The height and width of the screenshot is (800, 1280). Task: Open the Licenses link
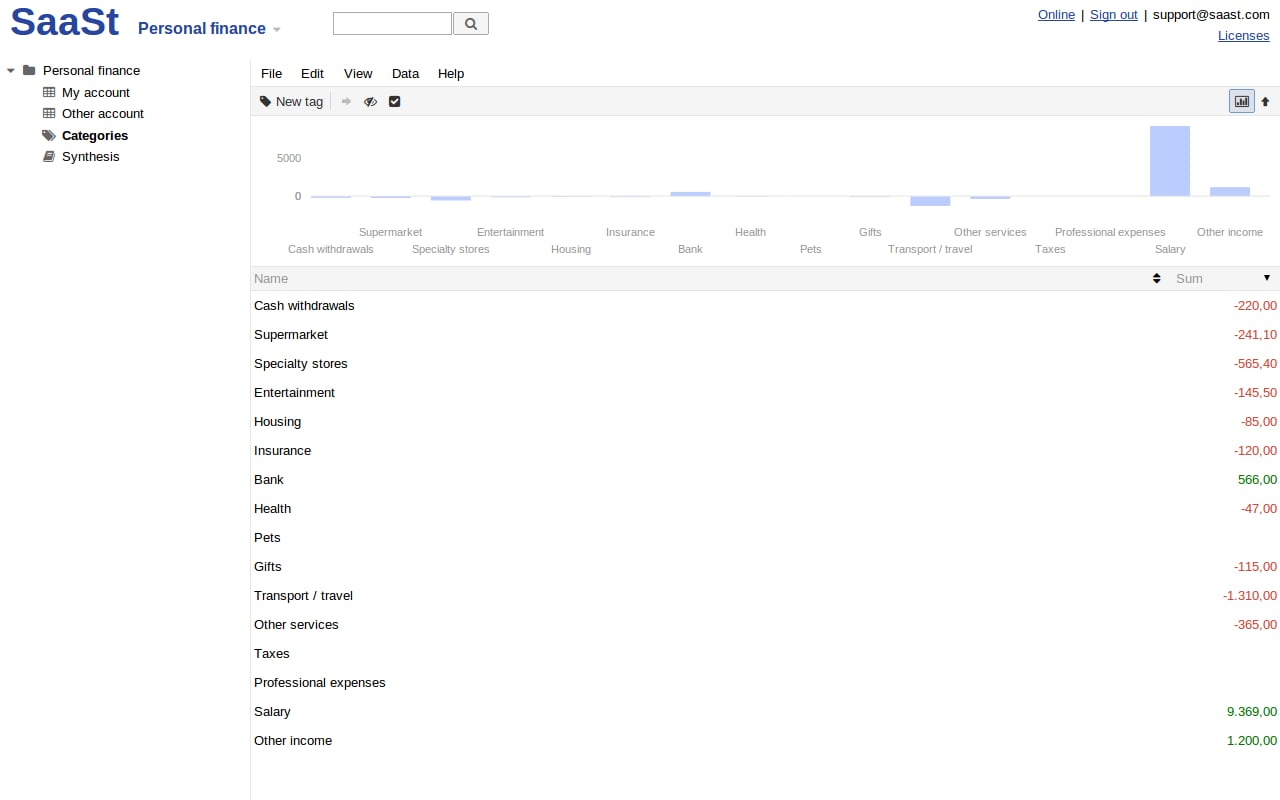[1244, 35]
